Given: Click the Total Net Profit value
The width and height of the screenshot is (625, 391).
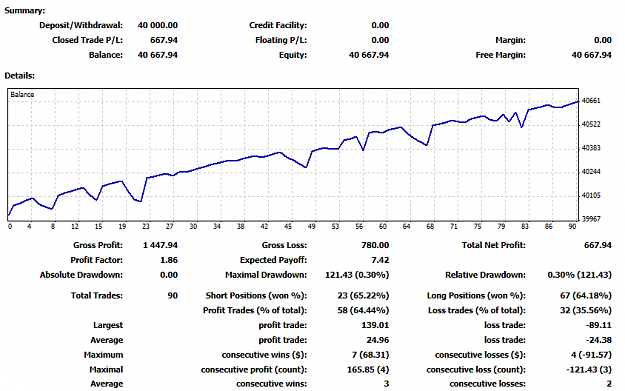Looking at the screenshot, I should point(597,245).
